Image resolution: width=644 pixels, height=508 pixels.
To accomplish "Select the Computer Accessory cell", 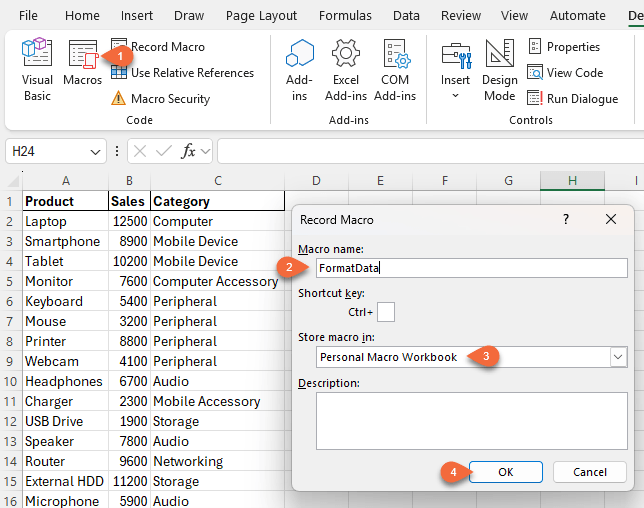I will tap(218, 281).
